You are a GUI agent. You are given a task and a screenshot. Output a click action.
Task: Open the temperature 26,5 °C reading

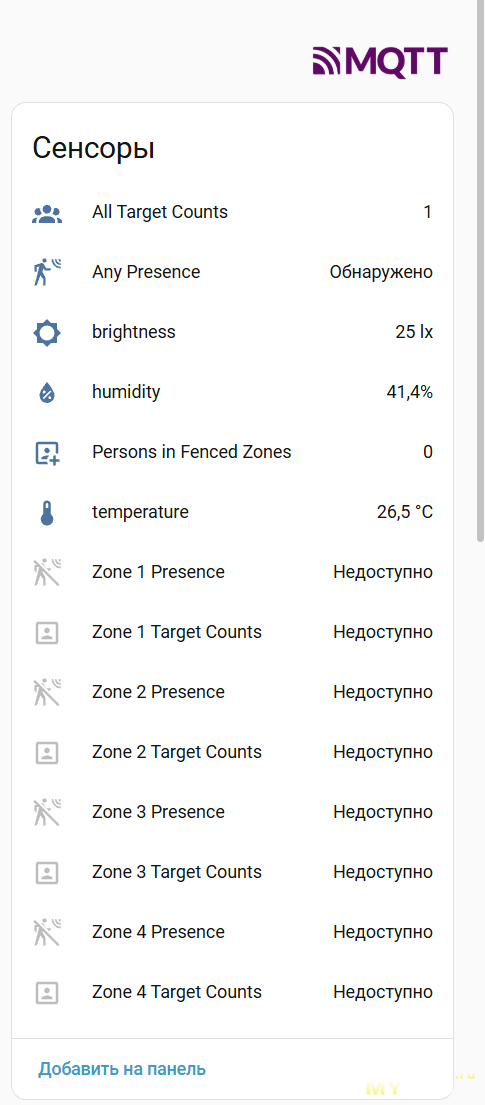click(405, 512)
